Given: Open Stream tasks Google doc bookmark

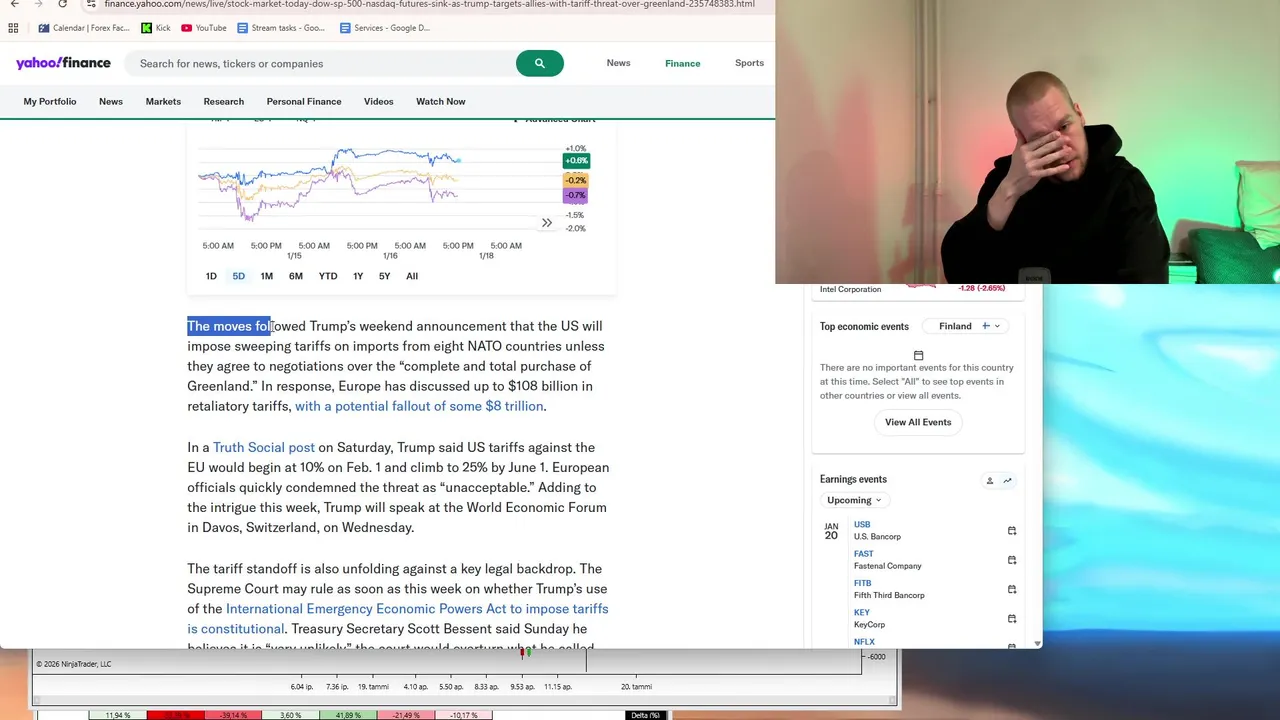Looking at the screenshot, I should [x=280, y=28].
